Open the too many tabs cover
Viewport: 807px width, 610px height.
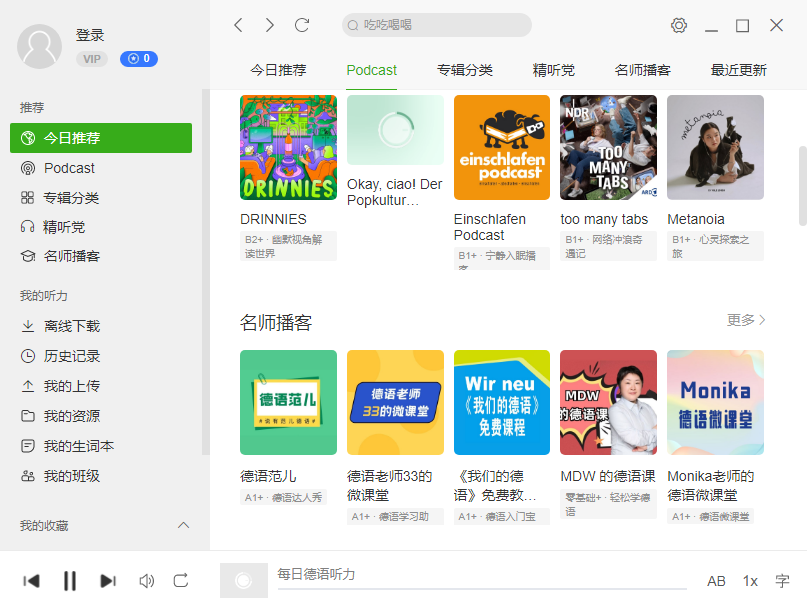(x=608, y=147)
